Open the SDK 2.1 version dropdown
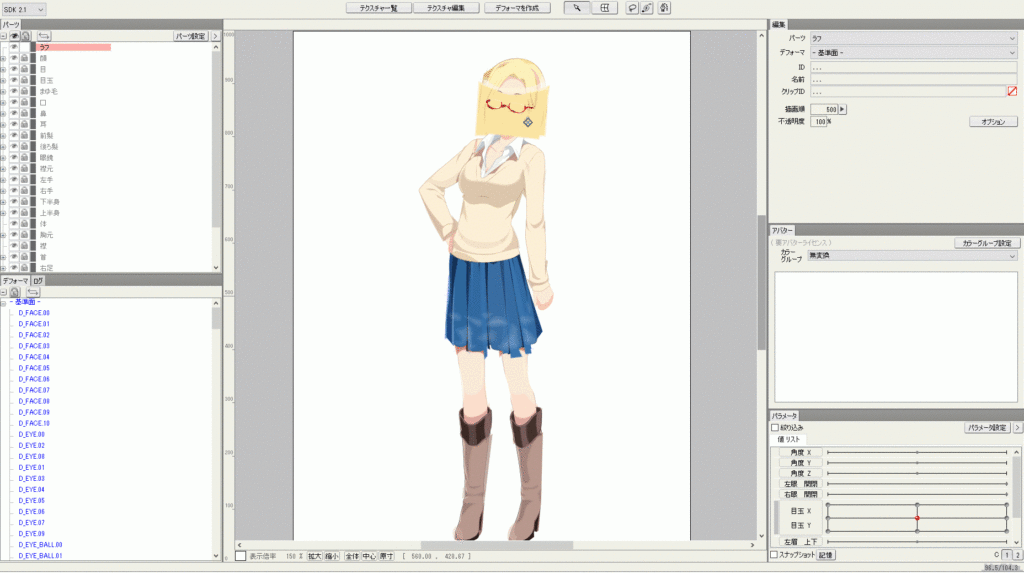1024x573 pixels. (x=25, y=9)
